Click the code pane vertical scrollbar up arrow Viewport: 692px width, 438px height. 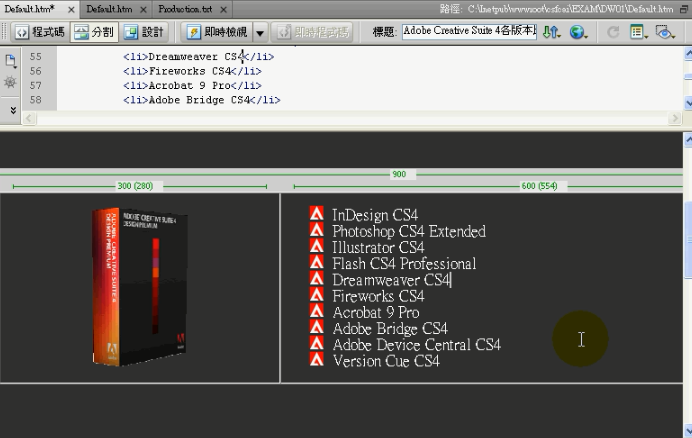(x=688, y=53)
